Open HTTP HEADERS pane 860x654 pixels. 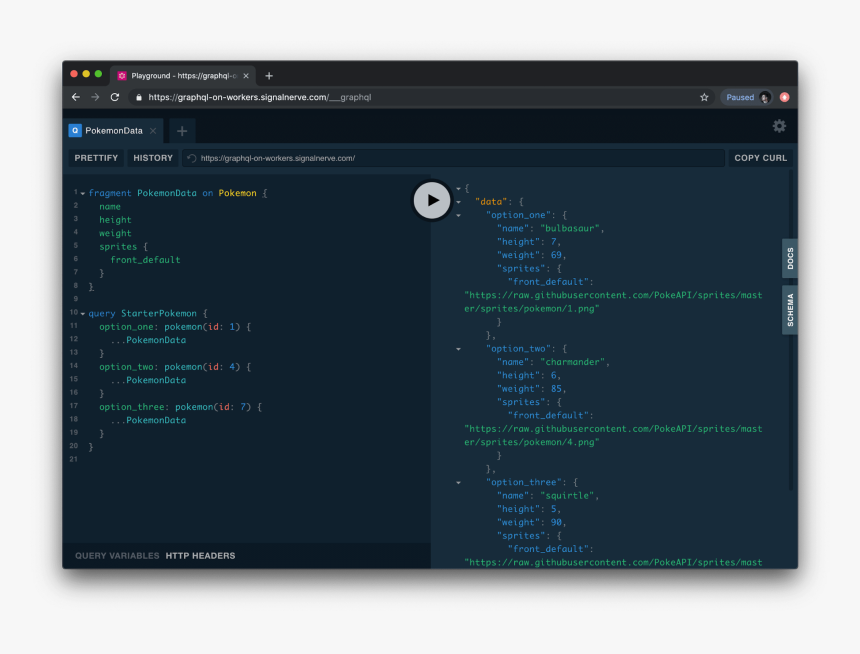tap(200, 556)
